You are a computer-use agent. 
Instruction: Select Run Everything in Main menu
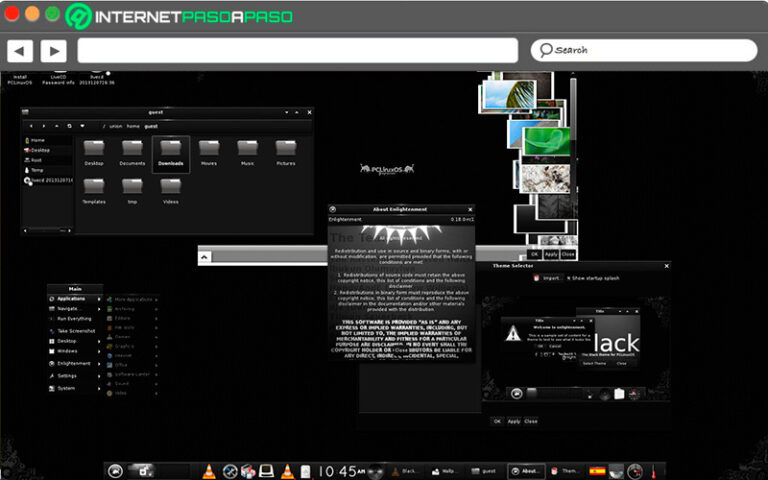coord(77,319)
